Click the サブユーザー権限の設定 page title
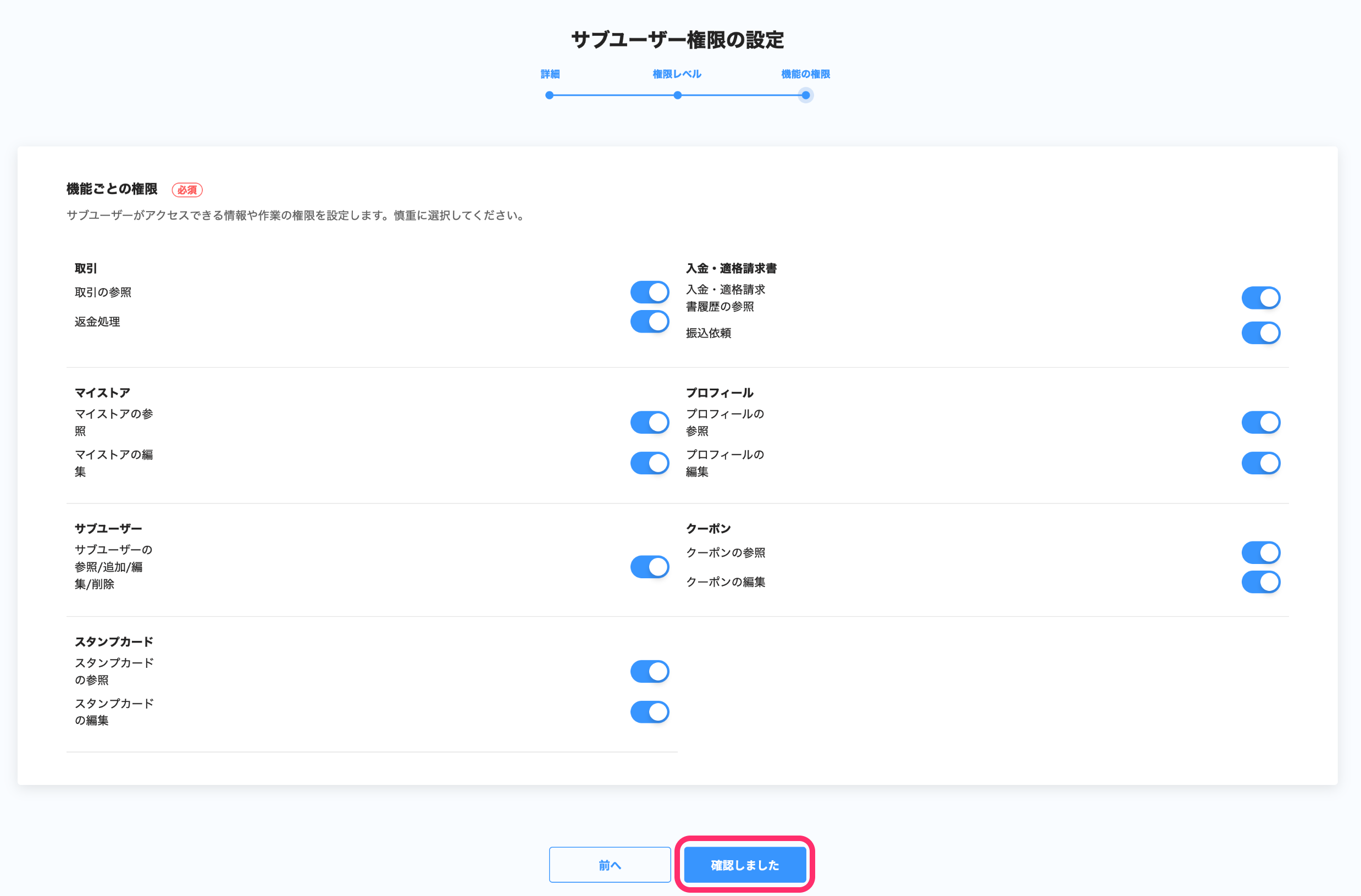The image size is (1361, 896). (678, 40)
